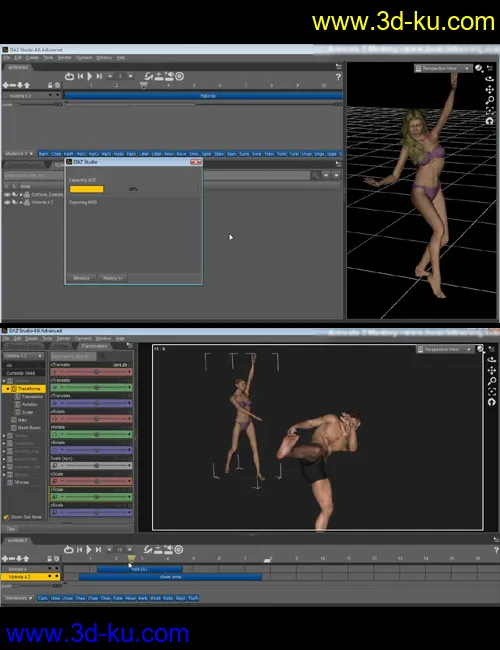Click target circle icon in lower aniMate2 toolbar

click(x=179, y=550)
